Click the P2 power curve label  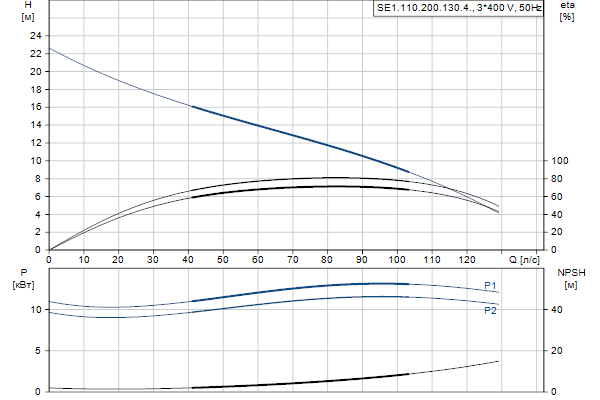click(490, 311)
